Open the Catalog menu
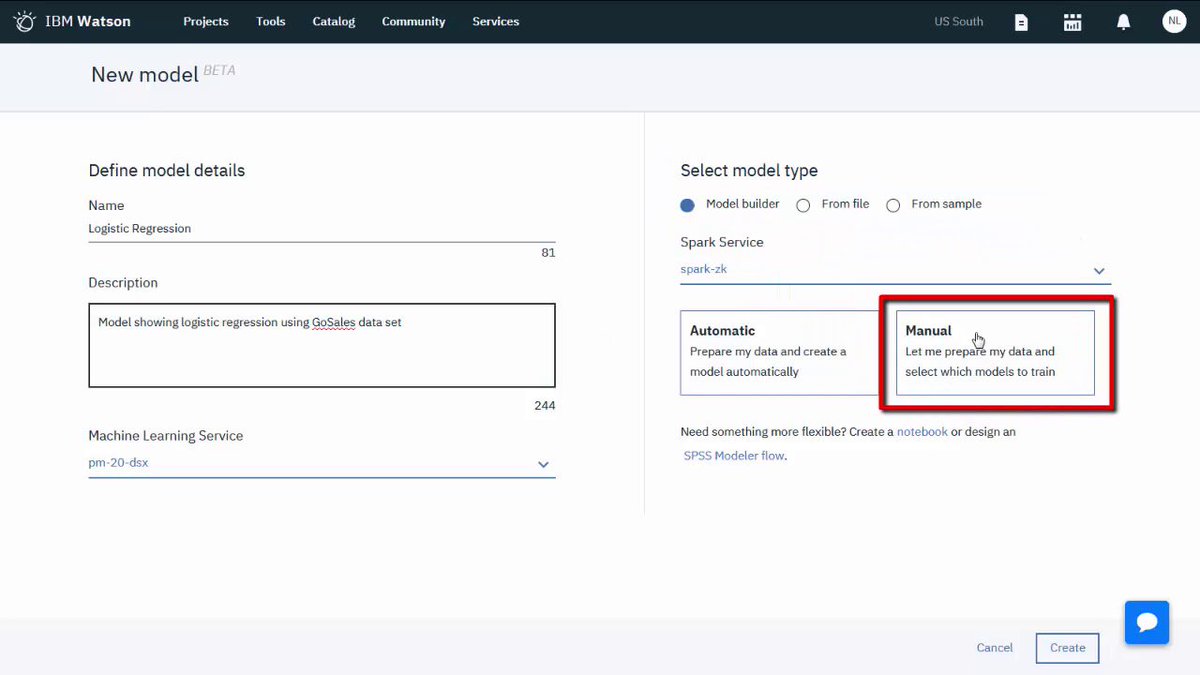Viewport: 1200px width, 675px height. (x=334, y=21)
